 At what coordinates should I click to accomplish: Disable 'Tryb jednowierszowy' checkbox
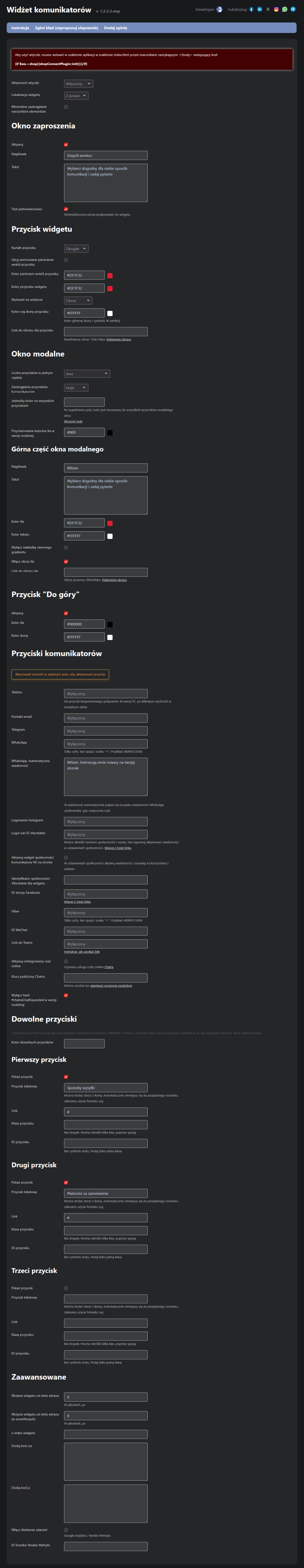[x=66, y=209]
